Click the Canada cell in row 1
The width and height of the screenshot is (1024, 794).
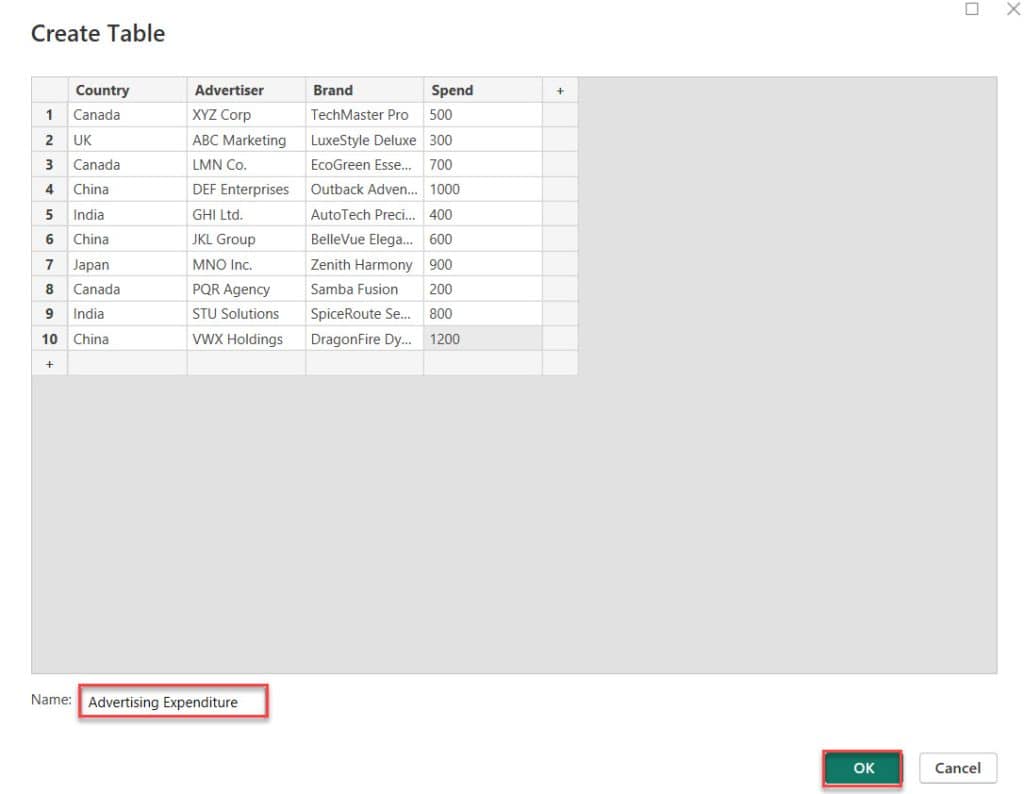[x=127, y=115]
